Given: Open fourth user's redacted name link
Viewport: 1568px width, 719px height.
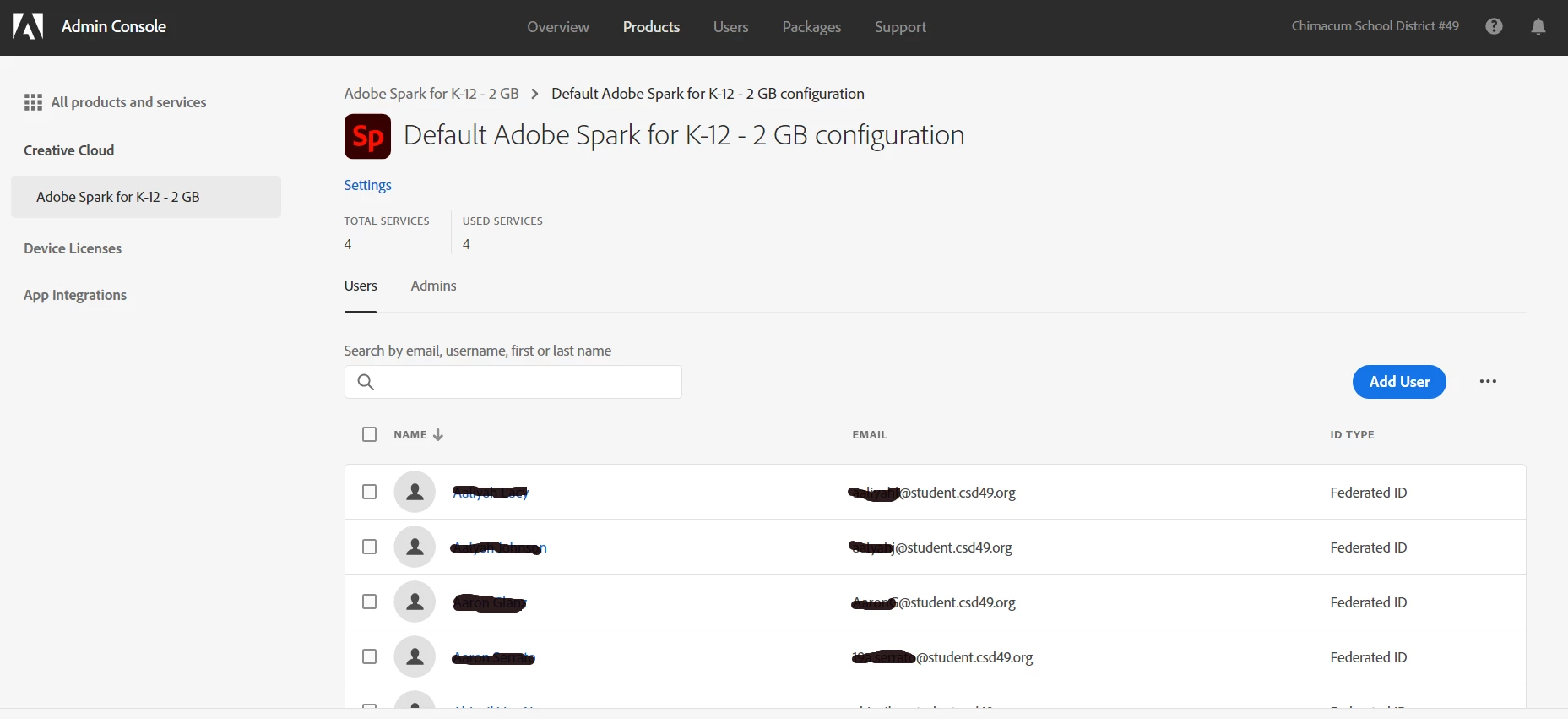Looking at the screenshot, I should 493,657.
